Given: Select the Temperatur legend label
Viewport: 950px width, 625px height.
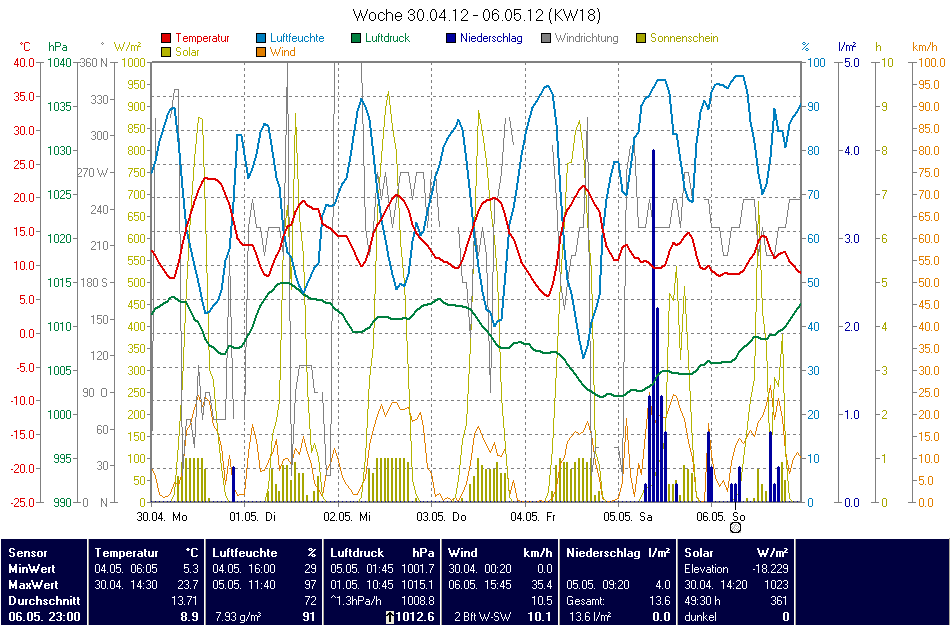Looking at the screenshot, I should (202, 38).
